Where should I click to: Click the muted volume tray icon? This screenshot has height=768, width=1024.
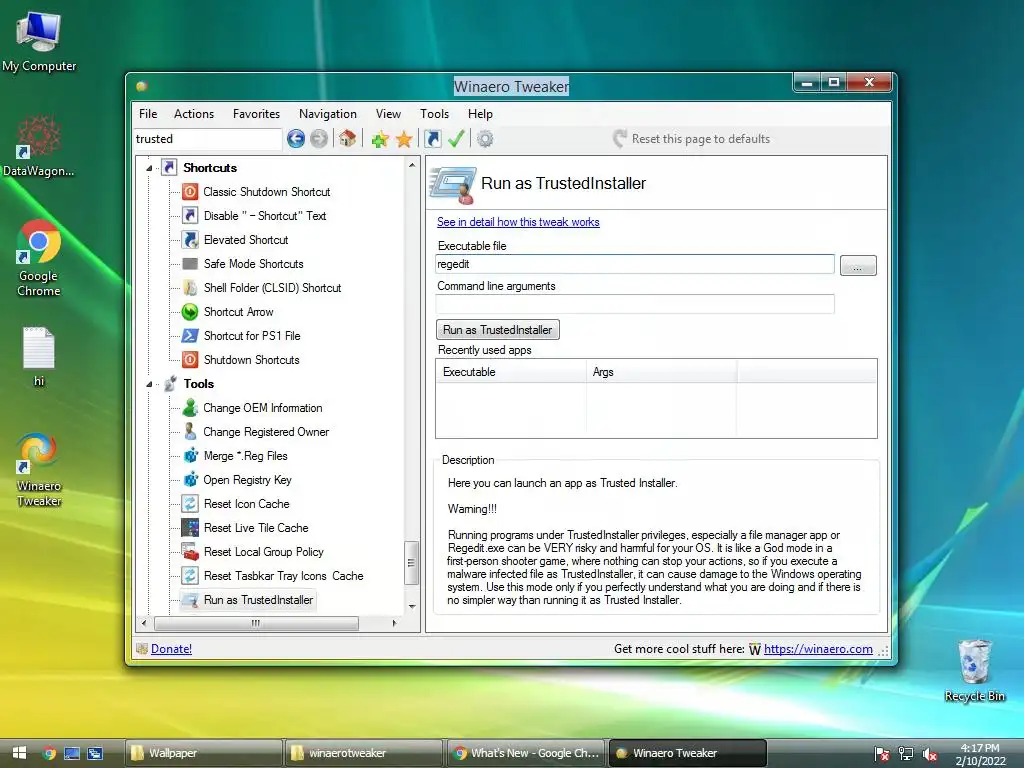pos(929,754)
